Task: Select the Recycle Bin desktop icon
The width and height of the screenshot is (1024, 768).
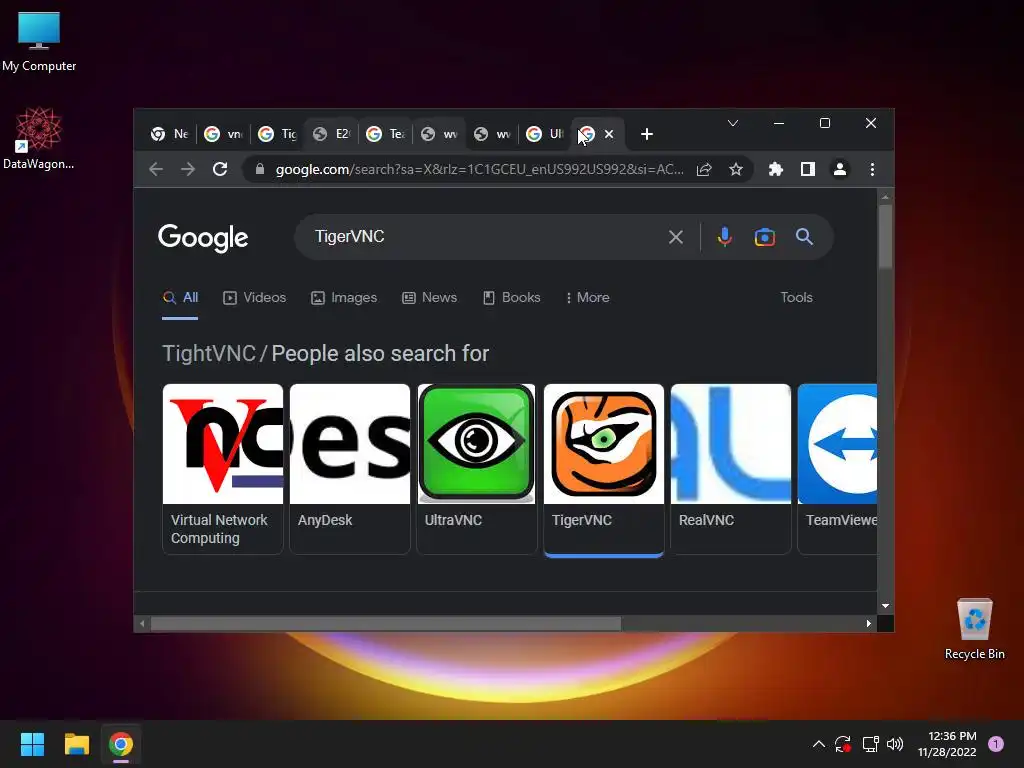Action: point(974,629)
